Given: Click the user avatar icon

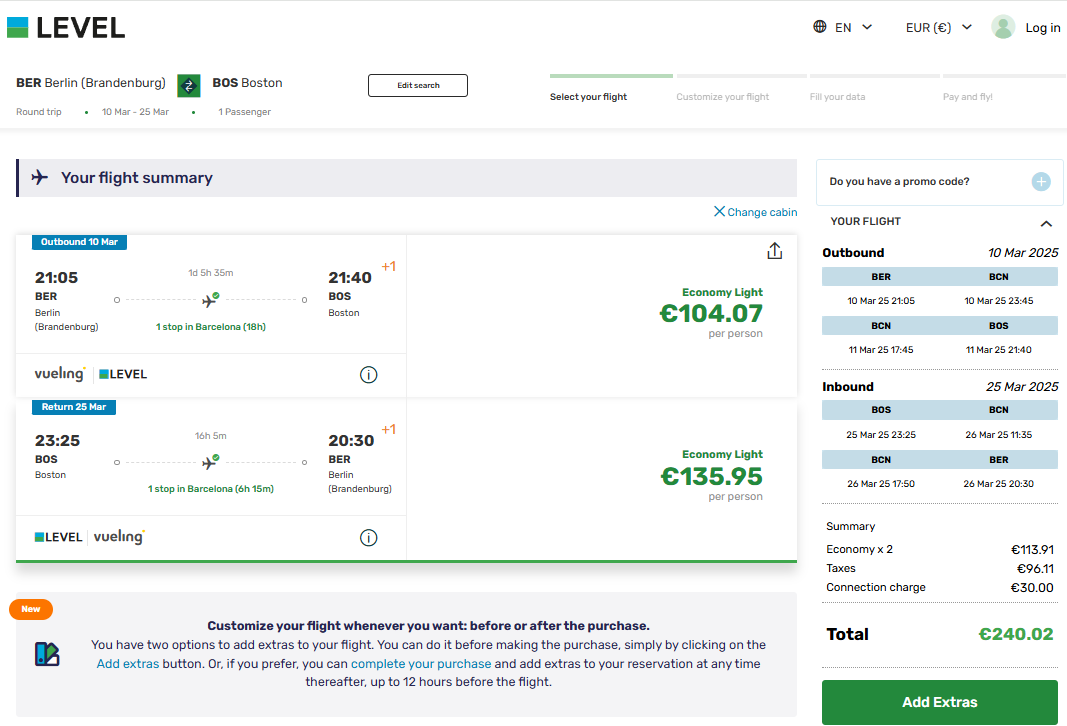Looking at the screenshot, I should pyautogui.click(x=1003, y=27).
